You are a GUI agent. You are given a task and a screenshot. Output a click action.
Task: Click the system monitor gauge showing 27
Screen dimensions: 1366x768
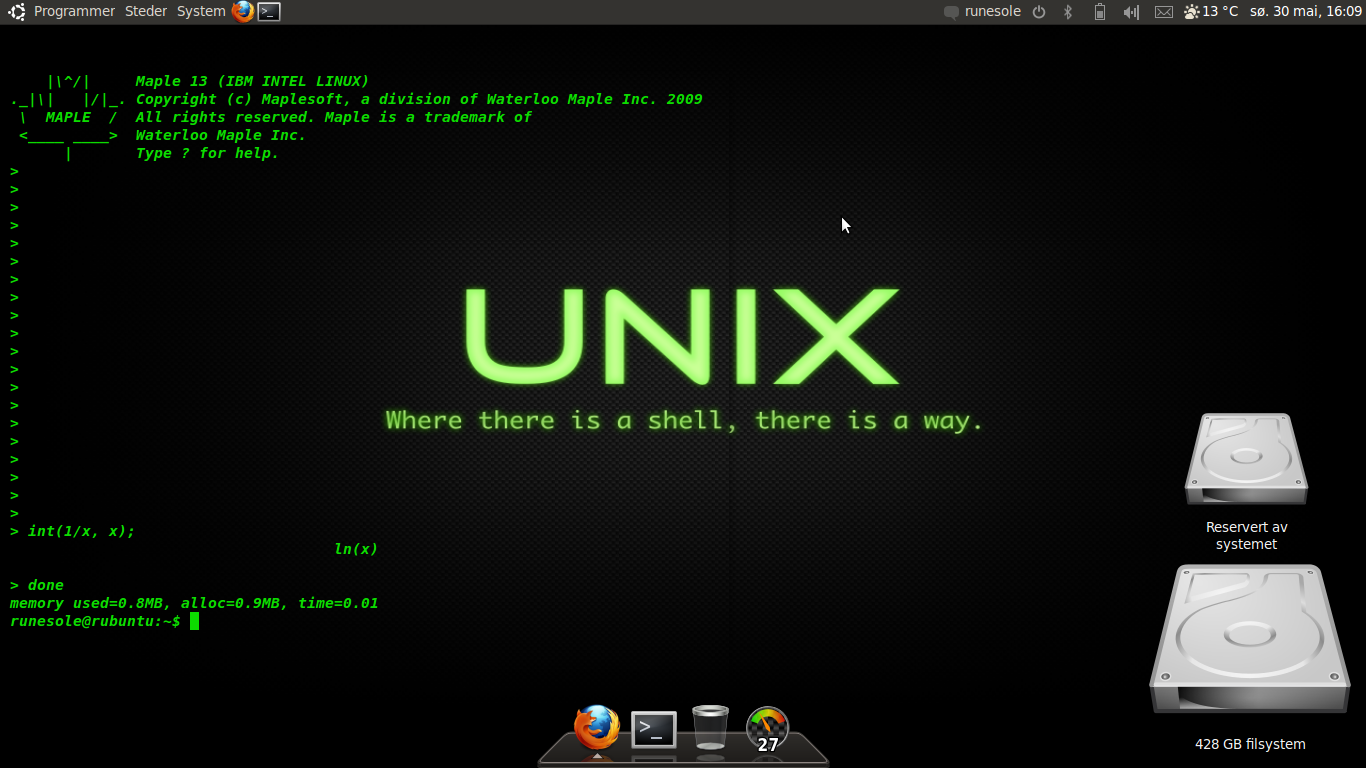(x=767, y=730)
